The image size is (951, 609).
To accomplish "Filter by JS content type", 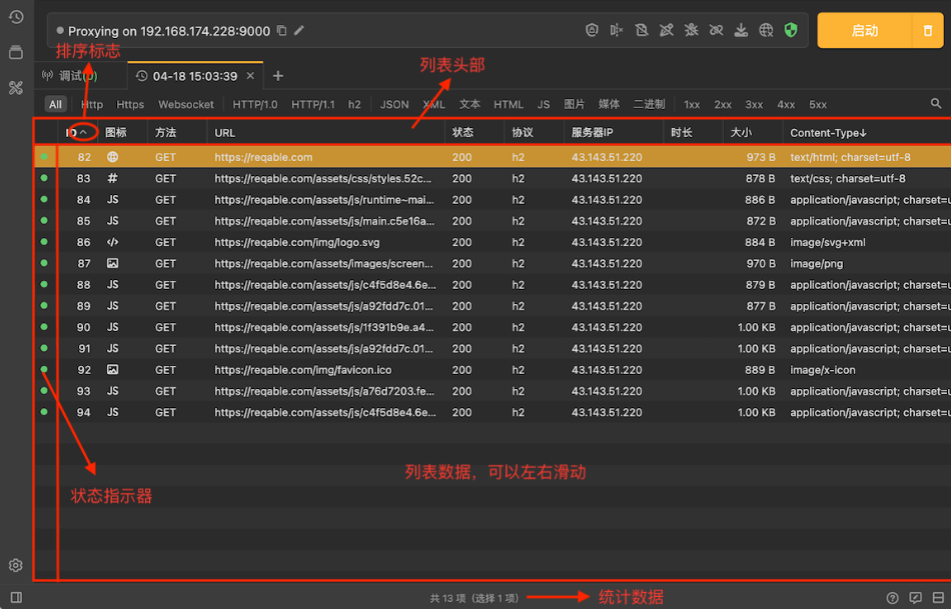I will click(543, 104).
